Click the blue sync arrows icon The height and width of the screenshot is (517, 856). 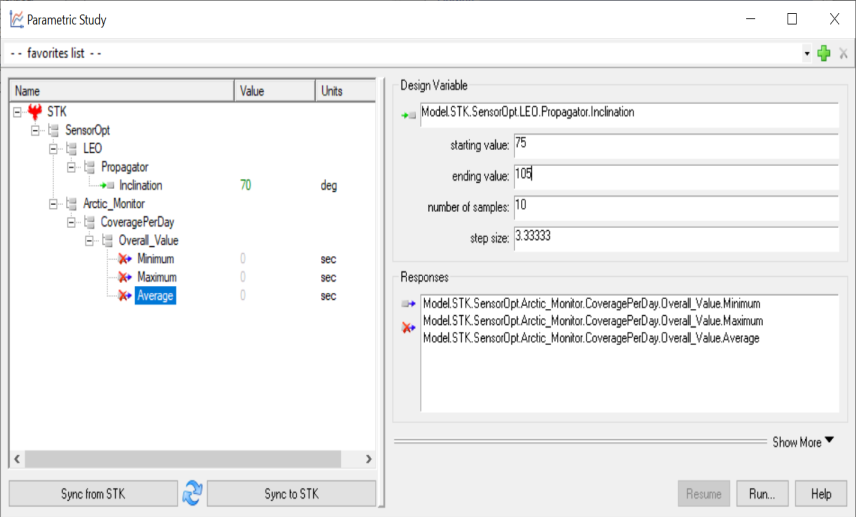(192, 493)
